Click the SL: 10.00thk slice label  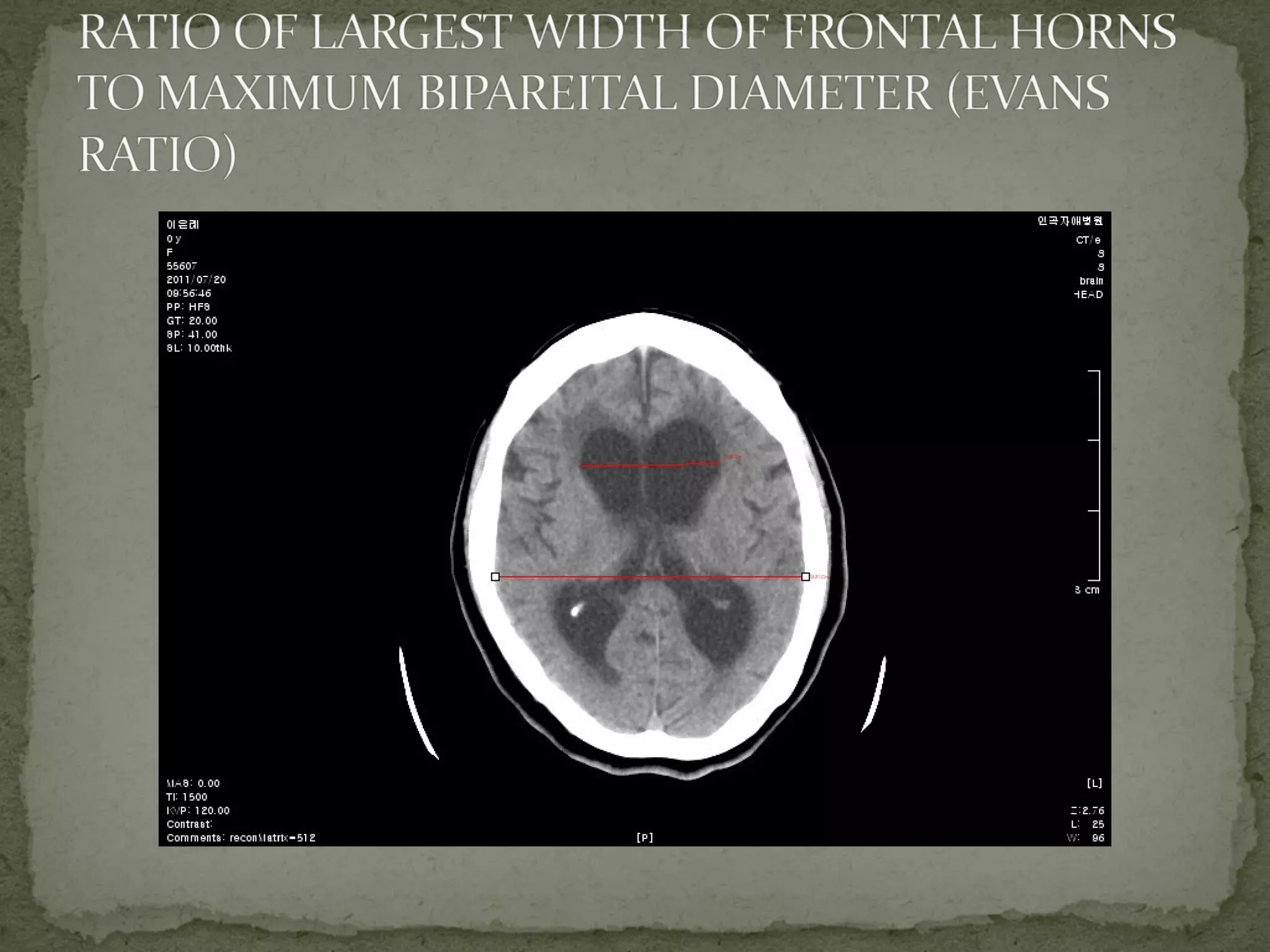click(199, 348)
